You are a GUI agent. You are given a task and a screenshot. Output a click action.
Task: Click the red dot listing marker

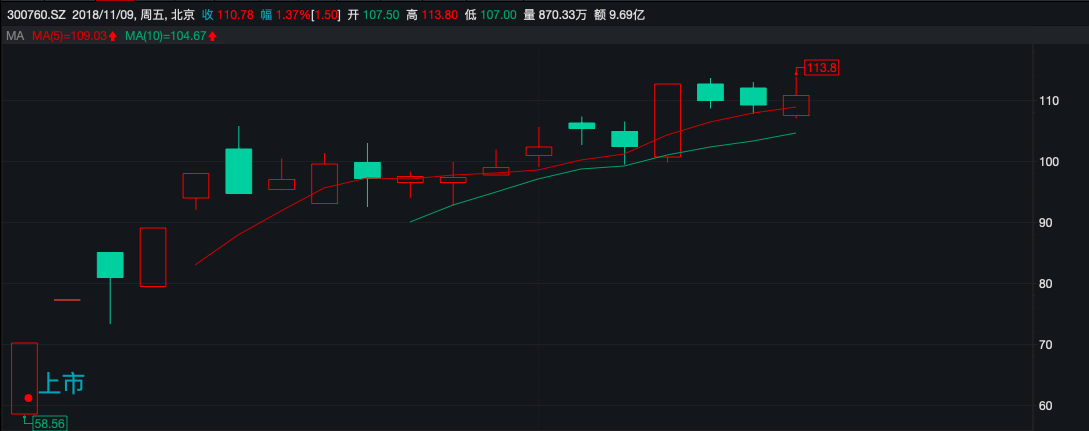pyautogui.click(x=28, y=398)
